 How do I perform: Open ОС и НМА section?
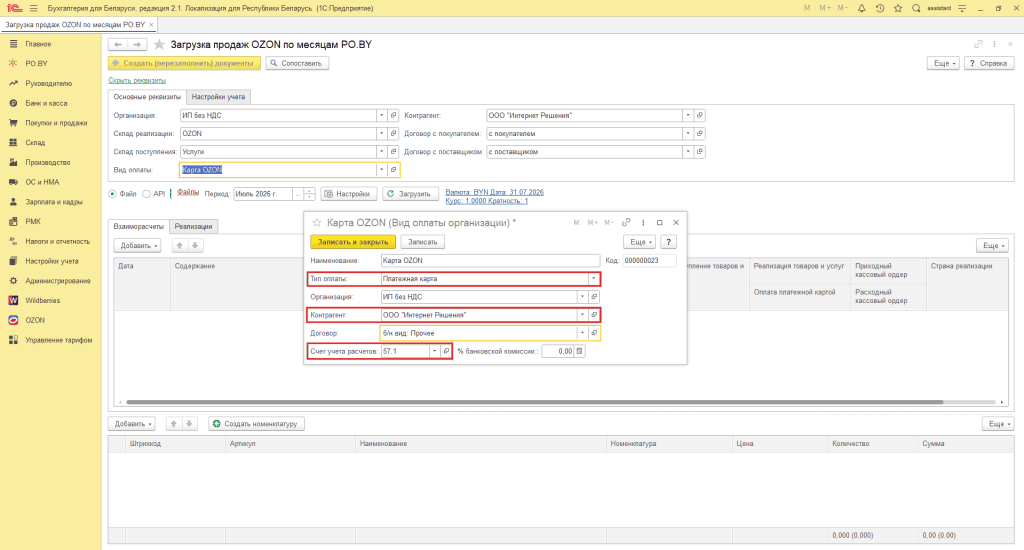[42, 182]
